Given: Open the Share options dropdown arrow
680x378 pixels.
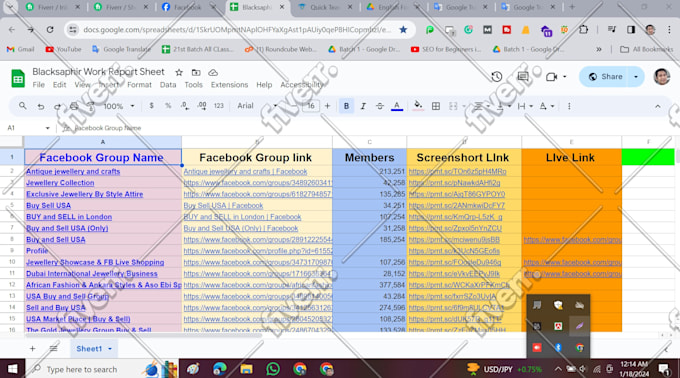Looking at the screenshot, I should click(636, 77).
